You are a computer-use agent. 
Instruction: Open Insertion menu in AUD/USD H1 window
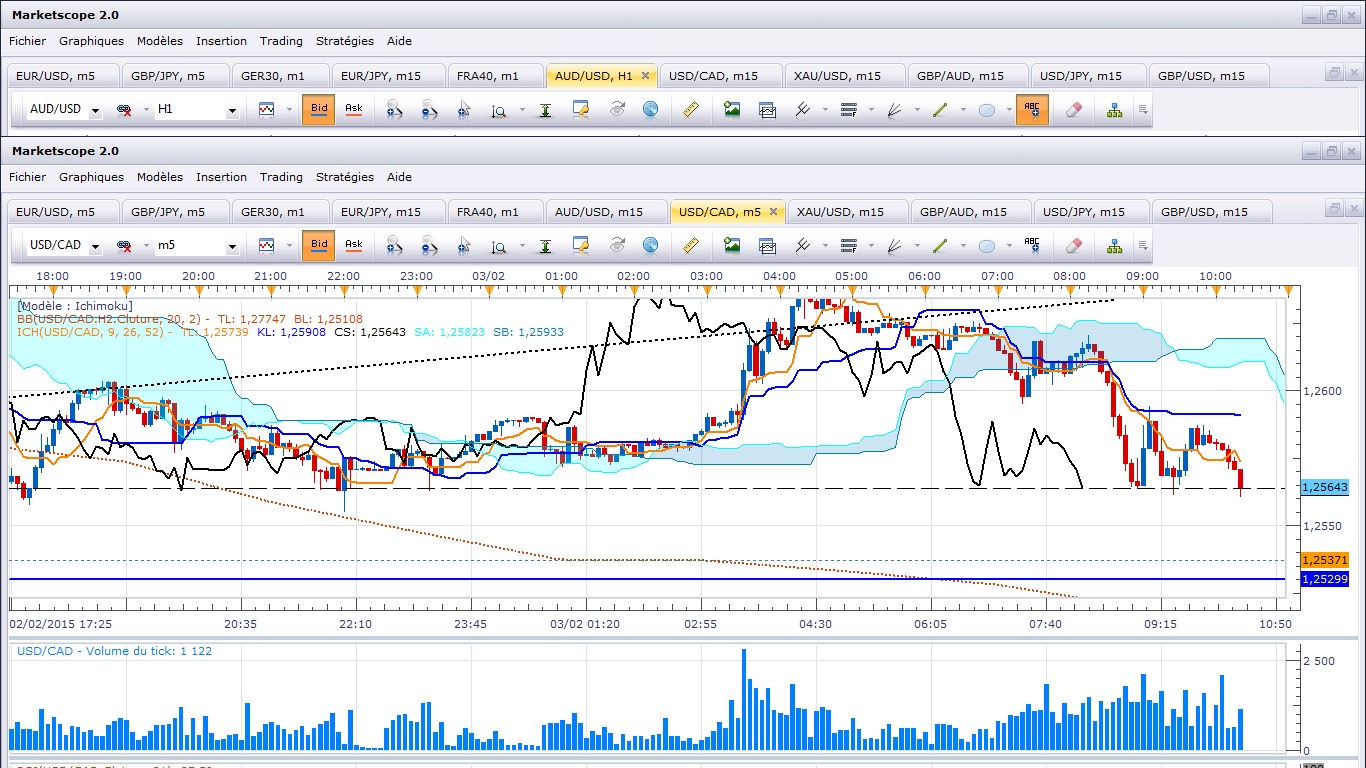tap(221, 41)
